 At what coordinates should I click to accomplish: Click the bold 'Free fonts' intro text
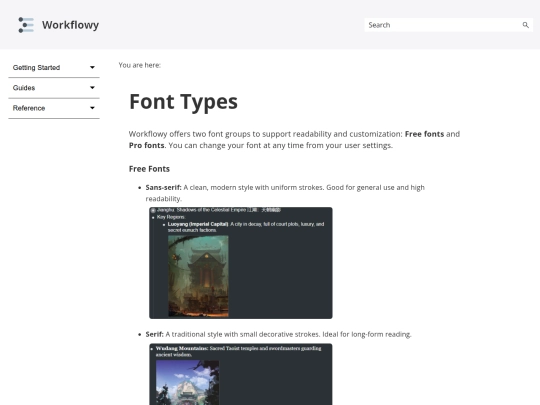[x=424, y=134]
